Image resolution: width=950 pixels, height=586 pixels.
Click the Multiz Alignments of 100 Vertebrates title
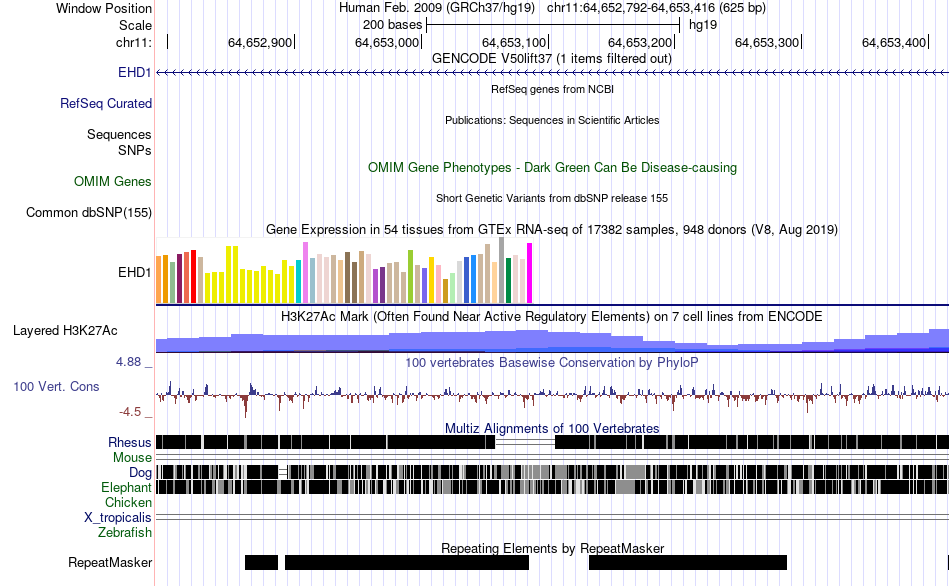[x=552, y=428]
